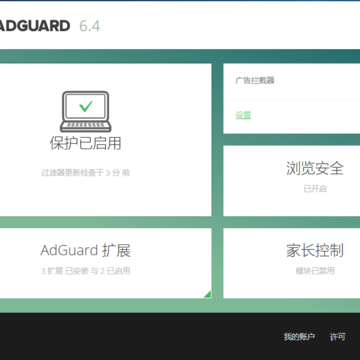Screen dimensions: 360x360
Task: Open 许可 in the footer
Action: pyautogui.click(x=338, y=337)
